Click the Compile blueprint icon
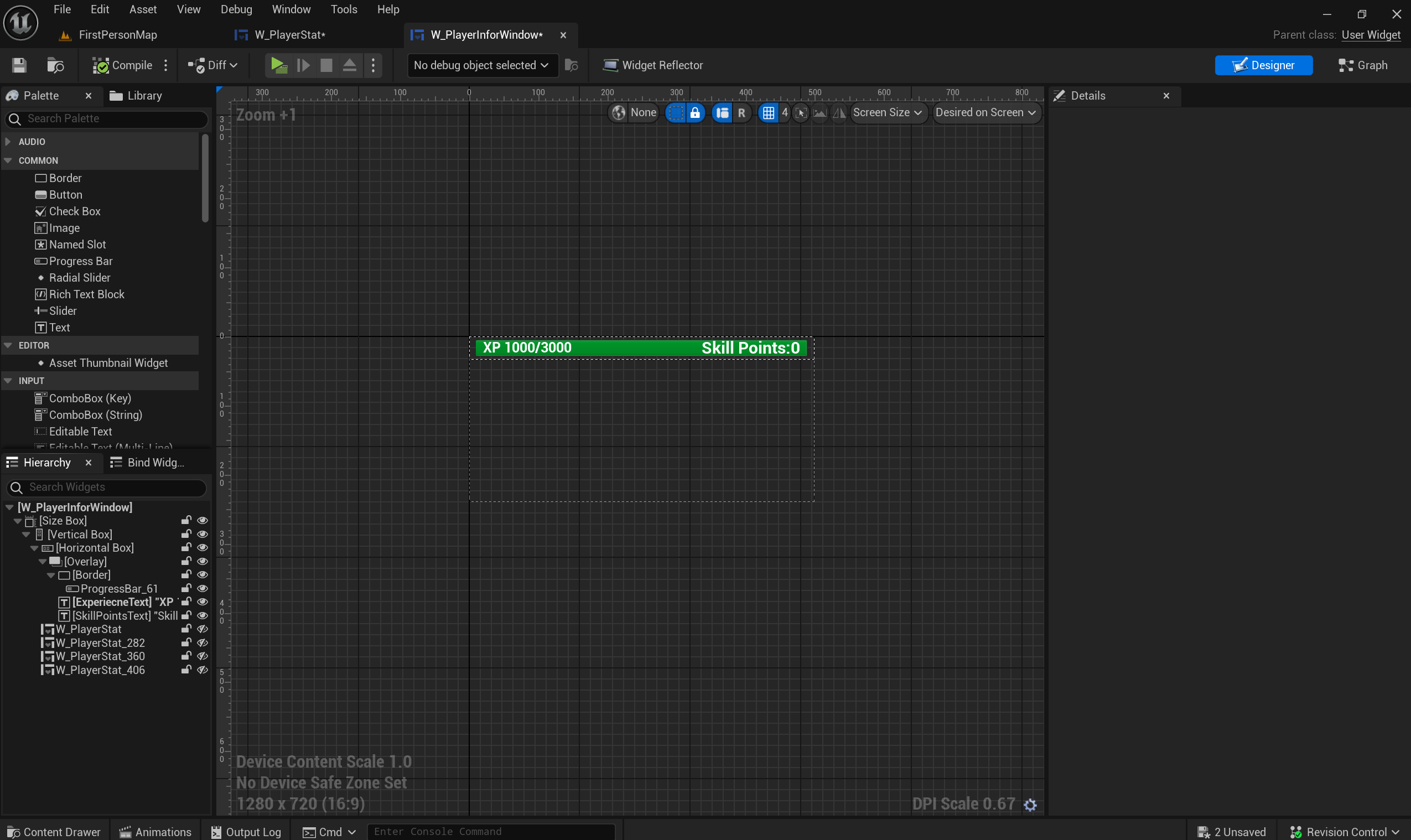 (x=101, y=66)
